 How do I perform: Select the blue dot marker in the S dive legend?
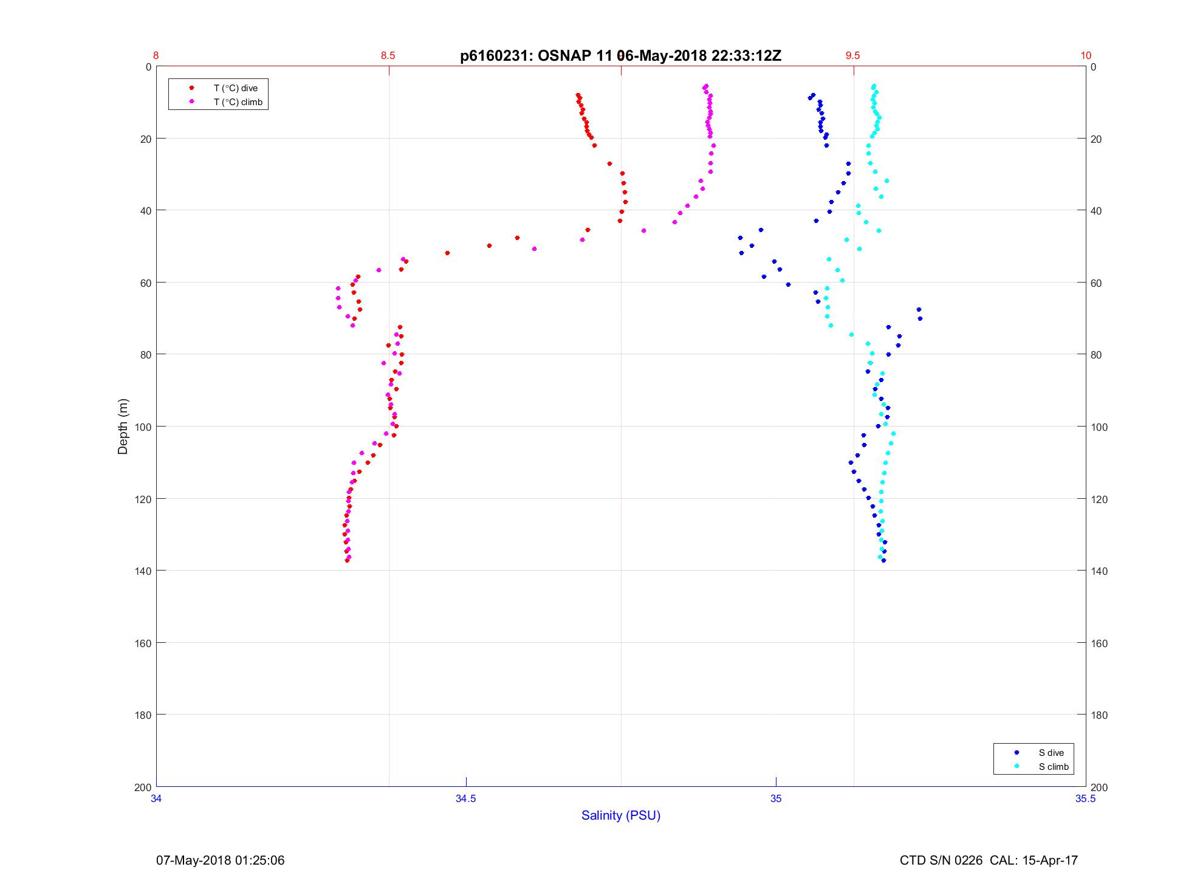pyautogui.click(x=1017, y=752)
